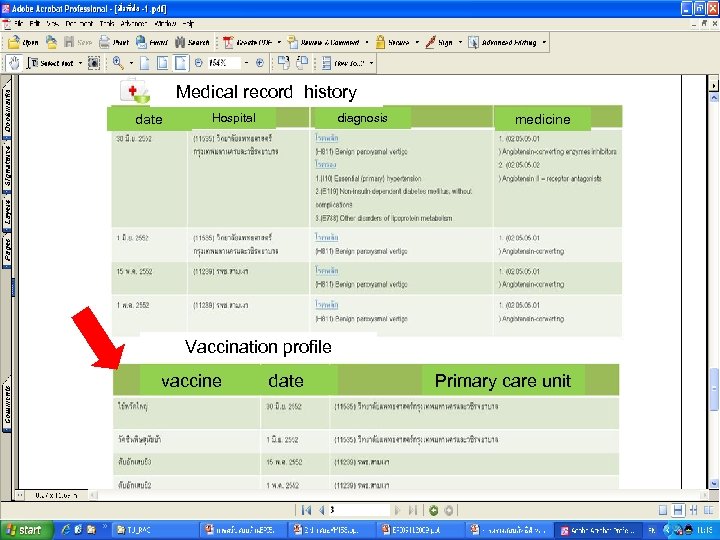720x540 pixels.
Task: Go to next page button
Action: (398, 510)
